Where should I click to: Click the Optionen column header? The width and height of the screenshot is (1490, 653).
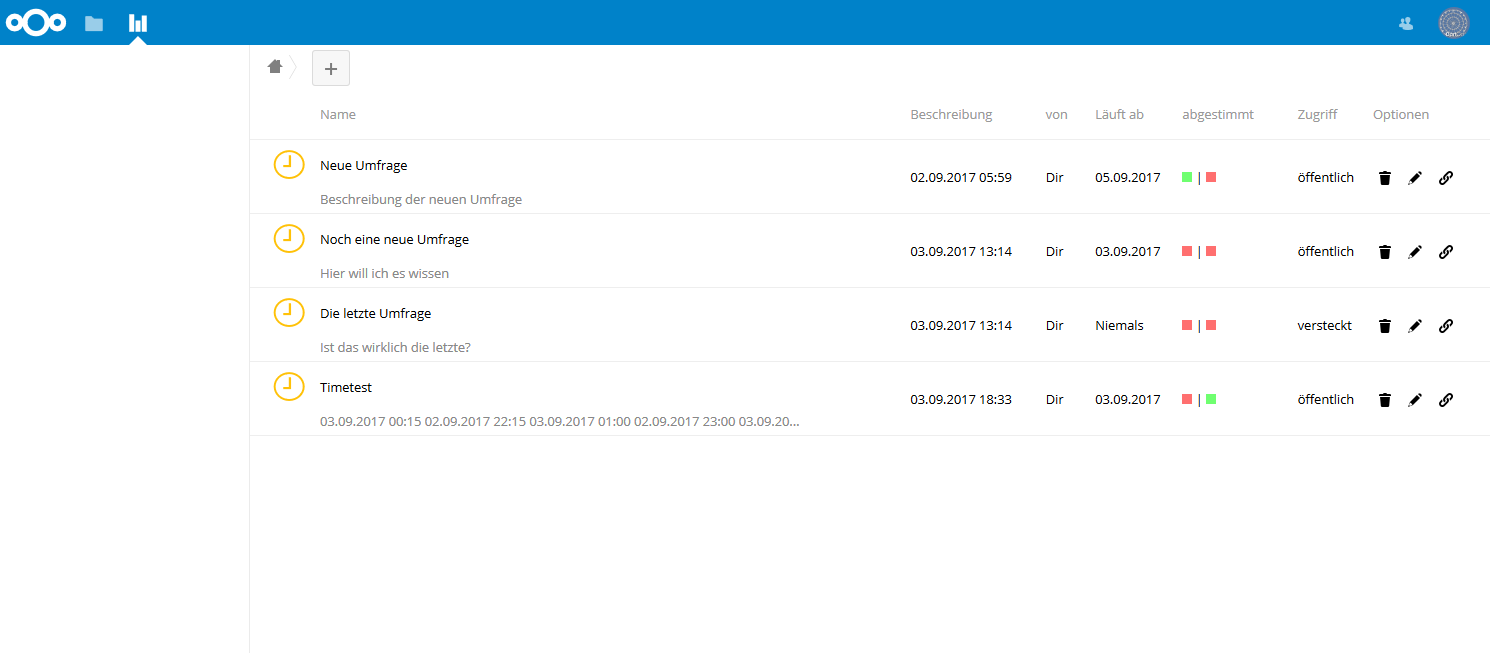click(1401, 115)
